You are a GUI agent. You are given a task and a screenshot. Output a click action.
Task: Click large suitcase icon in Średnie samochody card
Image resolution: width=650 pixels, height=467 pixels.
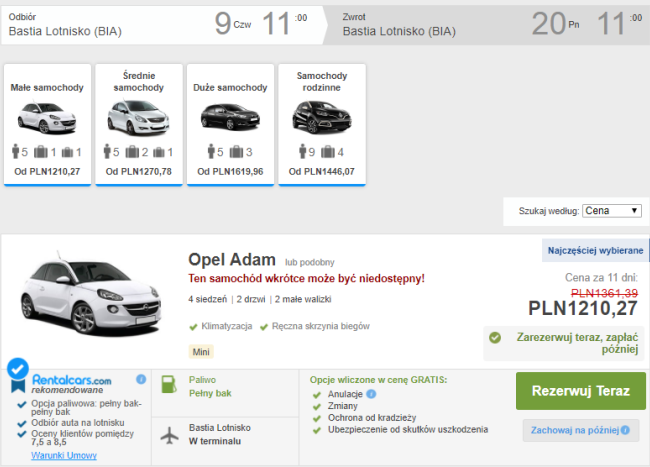[x=132, y=152]
